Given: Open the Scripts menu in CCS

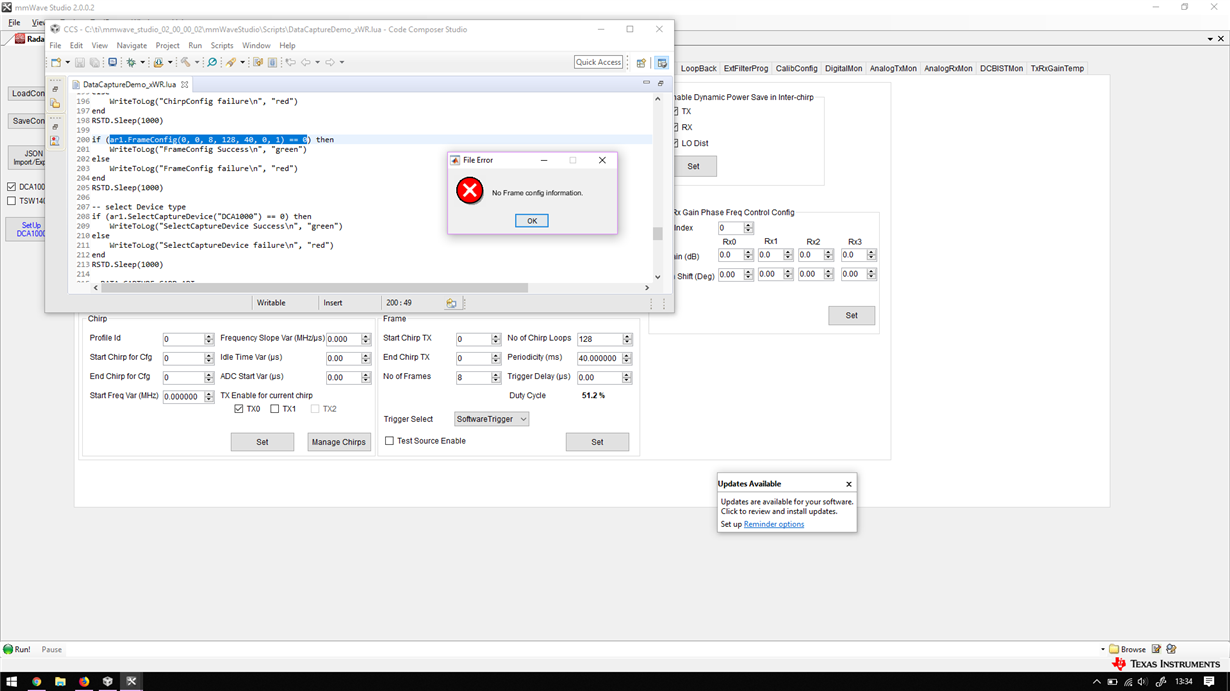Looking at the screenshot, I should click(x=222, y=46).
